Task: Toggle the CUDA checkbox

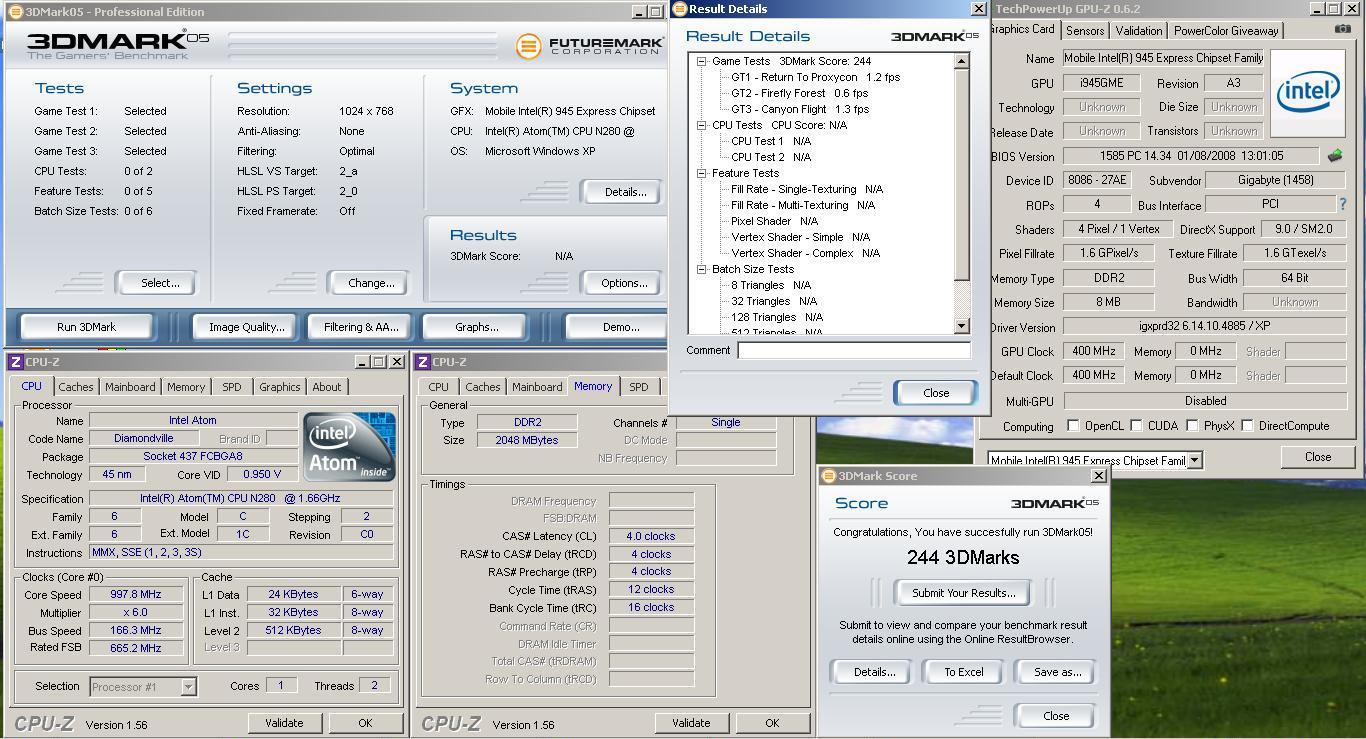Action: click(x=1137, y=426)
